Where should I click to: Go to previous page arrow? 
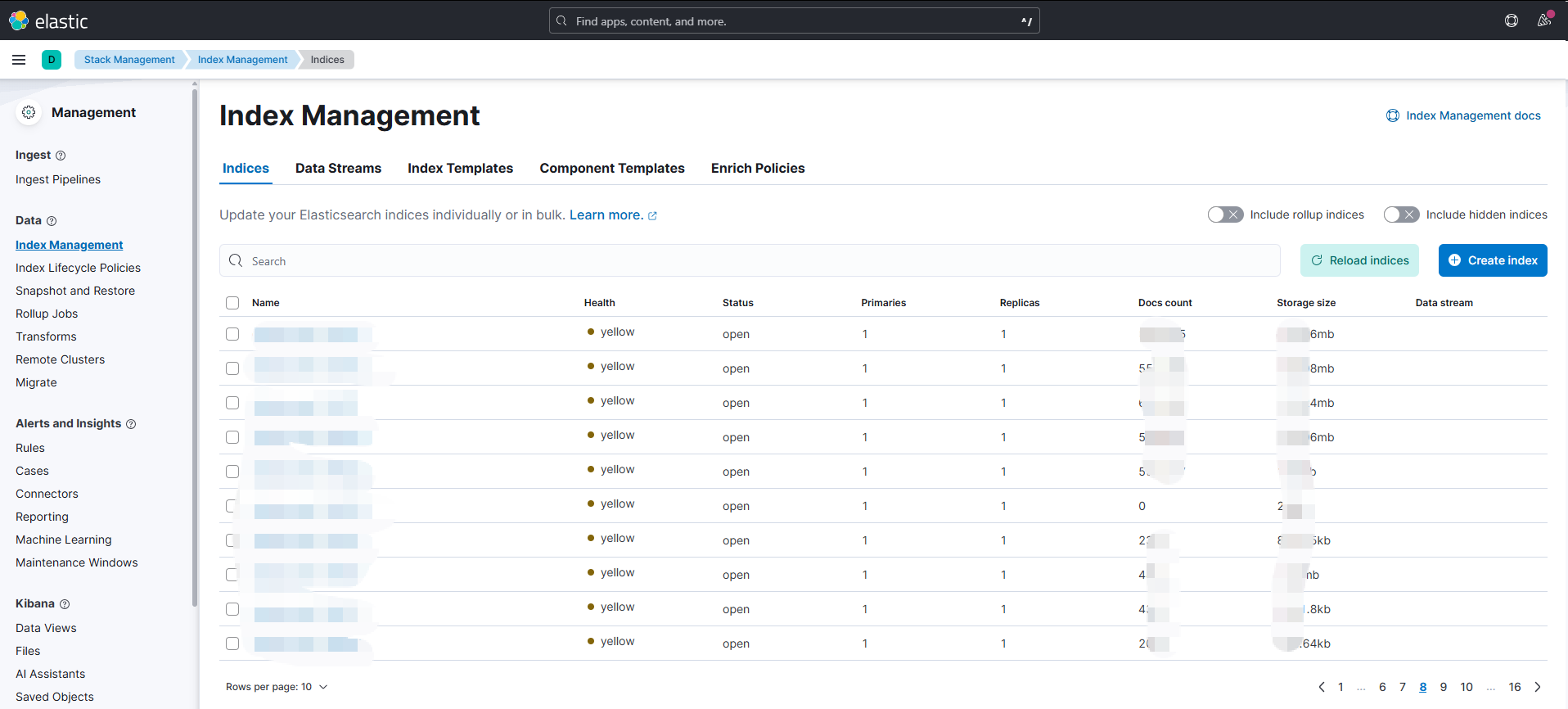1322,687
